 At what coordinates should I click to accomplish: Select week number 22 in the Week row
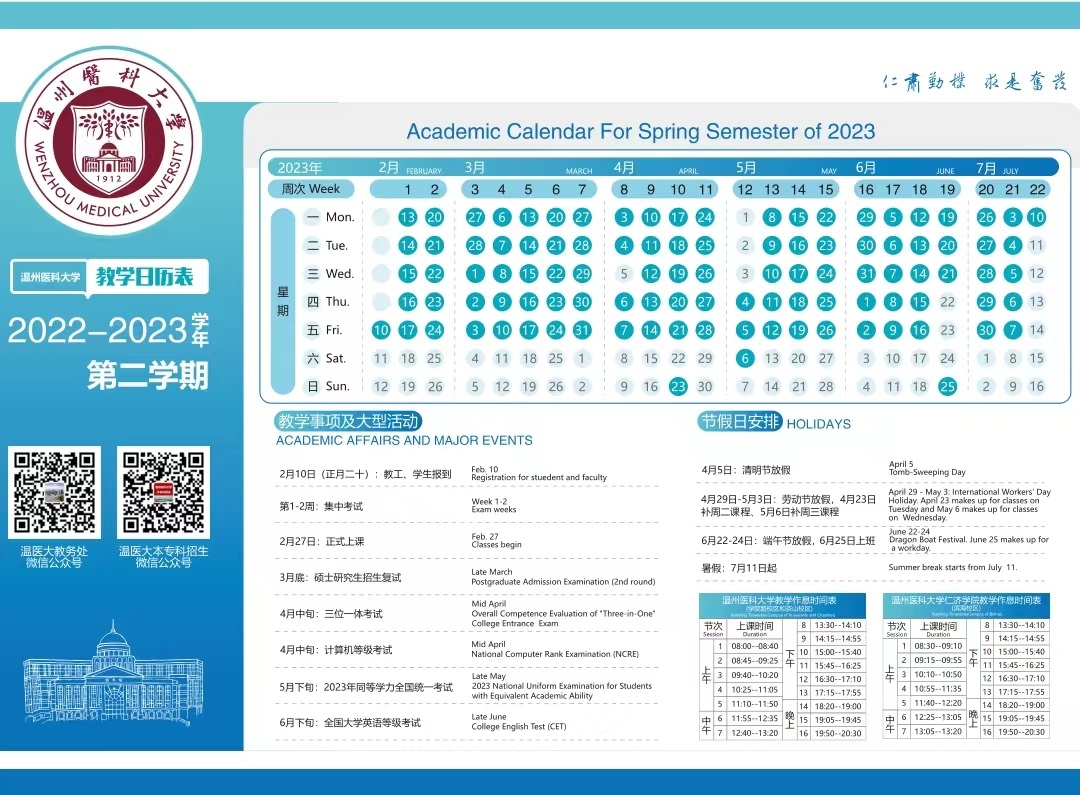pyautogui.click(x=1037, y=189)
